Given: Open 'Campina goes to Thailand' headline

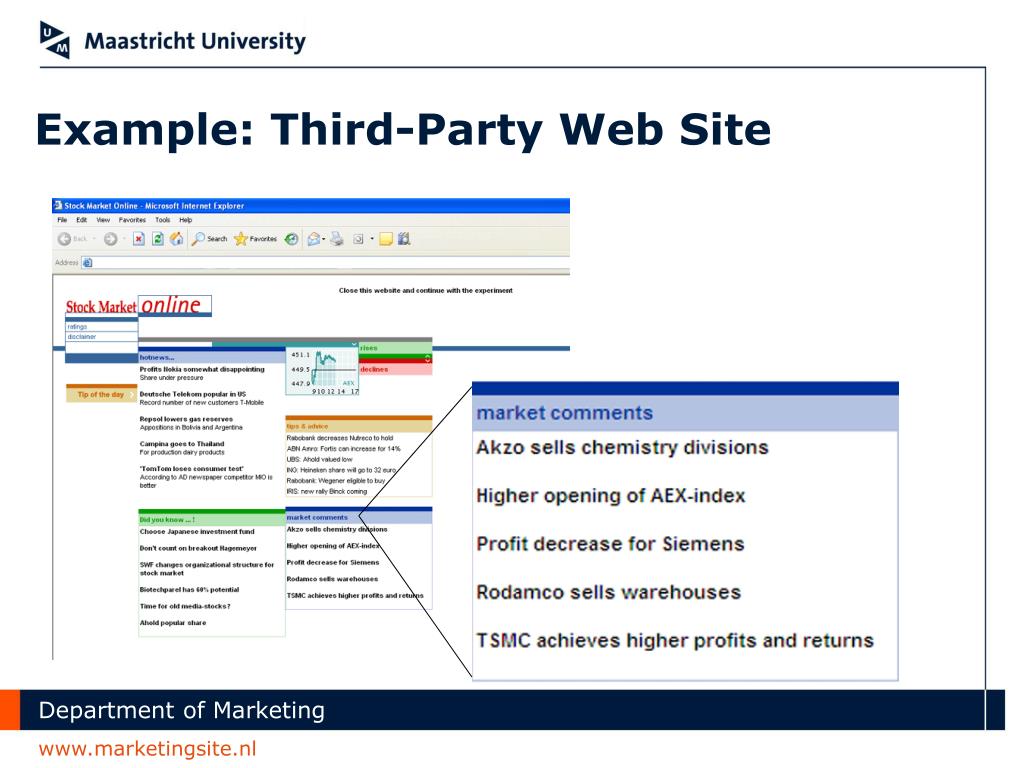Looking at the screenshot, I should (182, 444).
